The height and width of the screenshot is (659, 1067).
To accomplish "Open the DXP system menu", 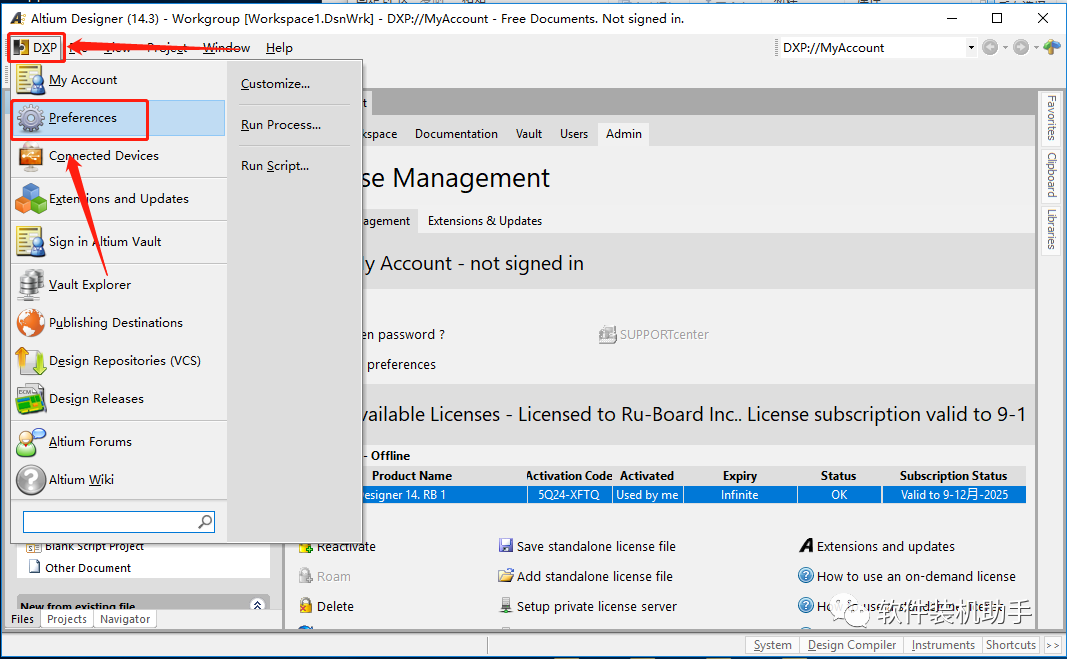I will click(x=36, y=48).
